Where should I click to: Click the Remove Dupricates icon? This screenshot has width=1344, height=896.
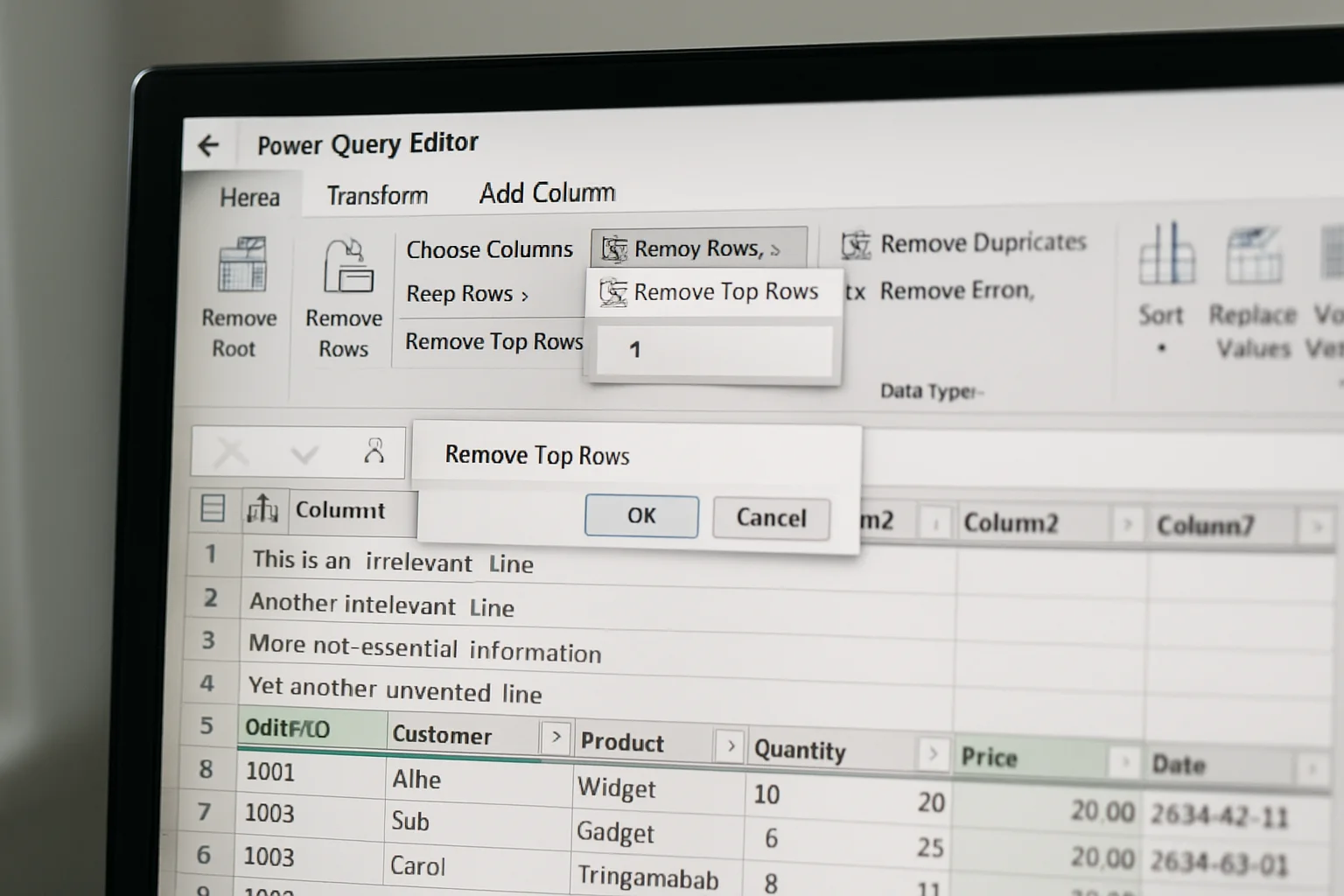856,245
